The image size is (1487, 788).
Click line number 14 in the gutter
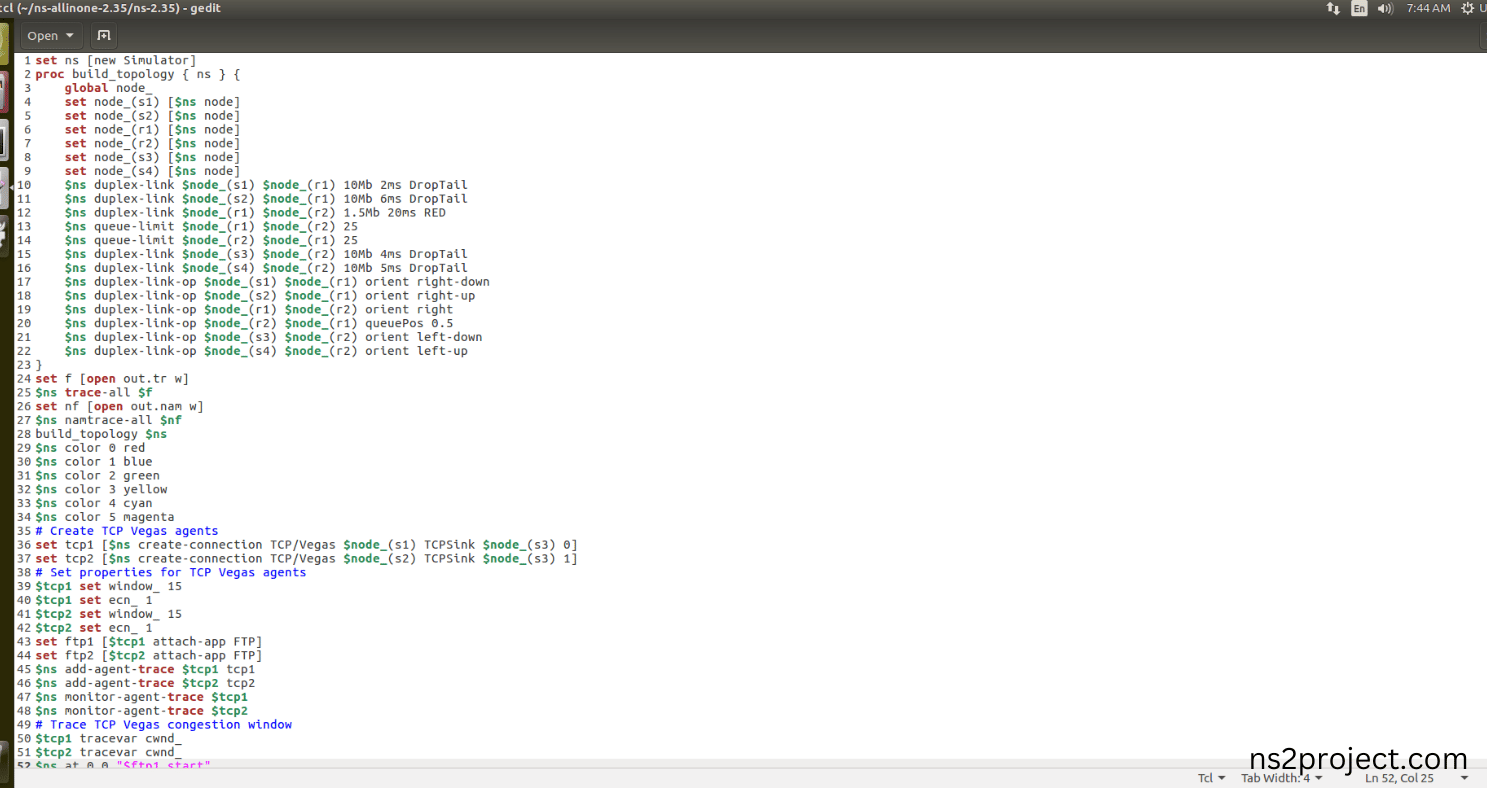coord(24,240)
